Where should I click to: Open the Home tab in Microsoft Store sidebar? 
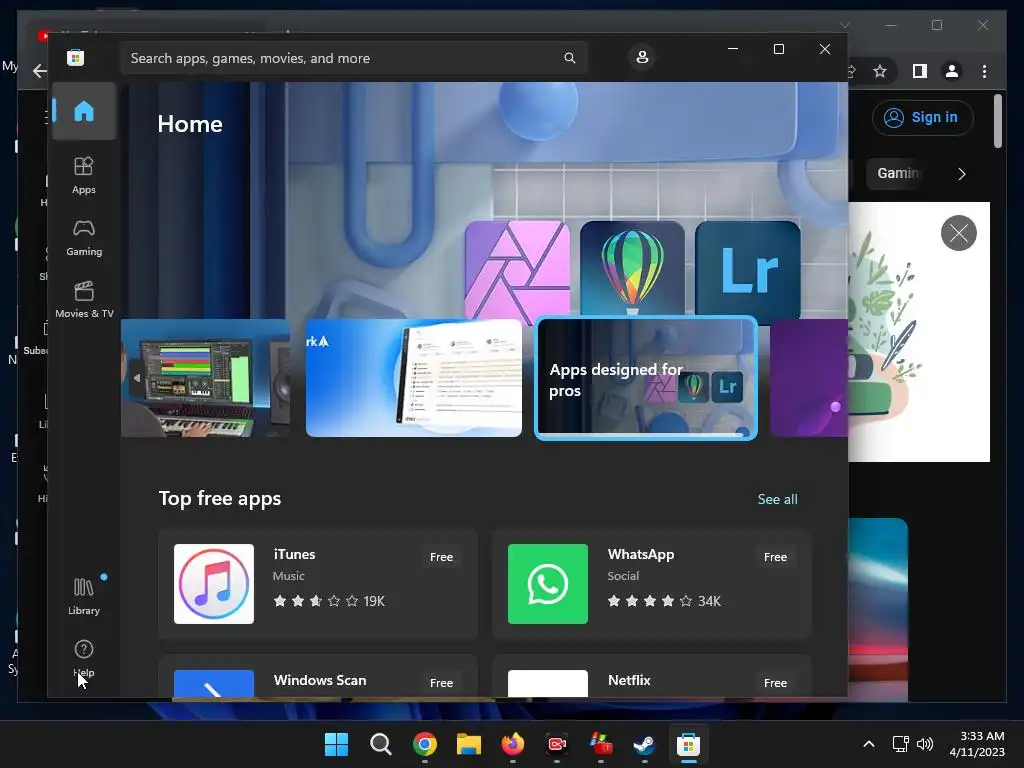84,111
